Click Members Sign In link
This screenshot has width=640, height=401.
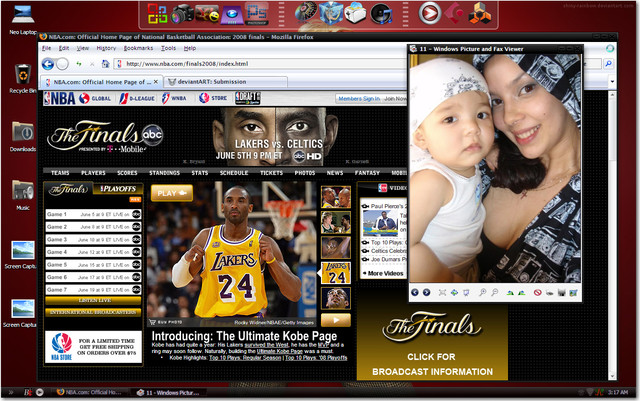(x=358, y=99)
